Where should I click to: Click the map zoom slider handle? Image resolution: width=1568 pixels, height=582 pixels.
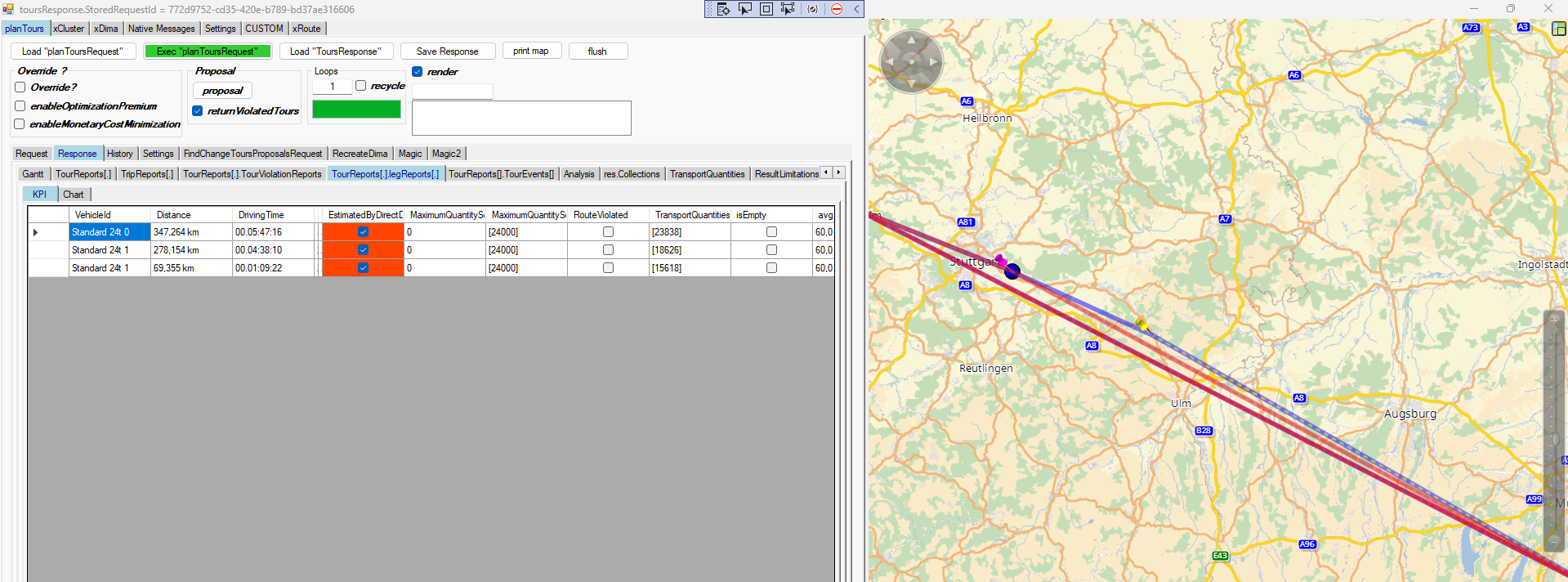[x=1554, y=439]
